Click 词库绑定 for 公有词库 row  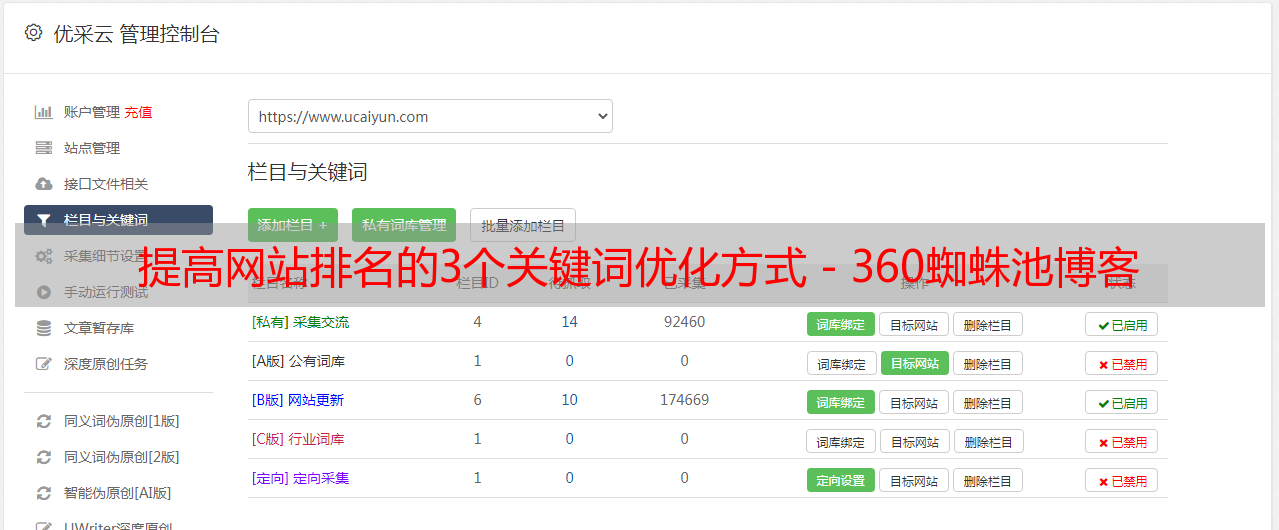pyautogui.click(x=841, y=363)
